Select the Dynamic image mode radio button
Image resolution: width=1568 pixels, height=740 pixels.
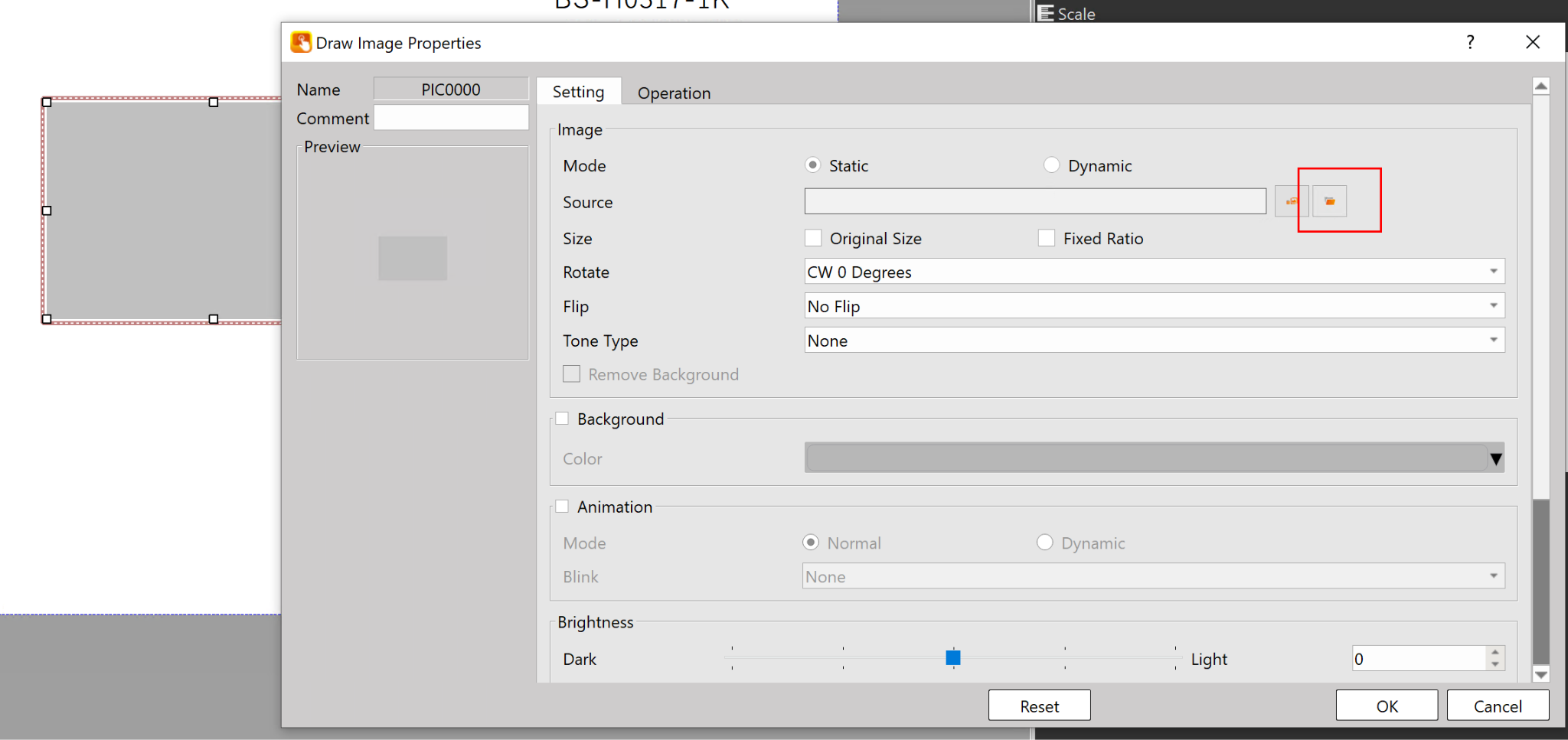tap(1052, 165)
